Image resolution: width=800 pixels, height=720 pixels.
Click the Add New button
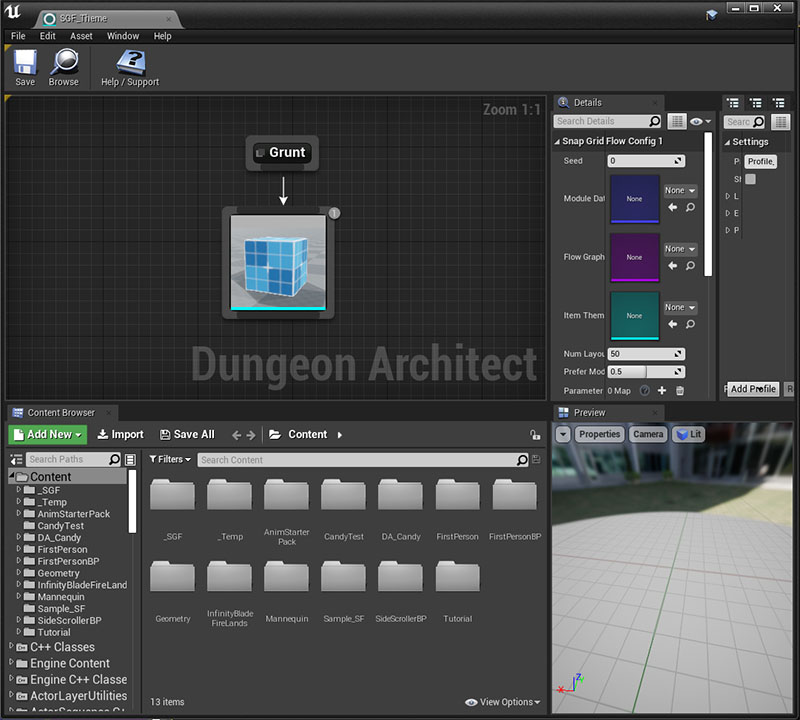click(47, 434)
